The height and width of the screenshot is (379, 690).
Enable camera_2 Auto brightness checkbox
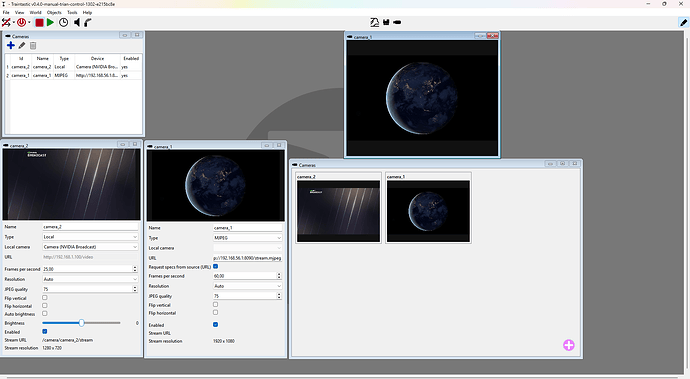coord(44,313)
